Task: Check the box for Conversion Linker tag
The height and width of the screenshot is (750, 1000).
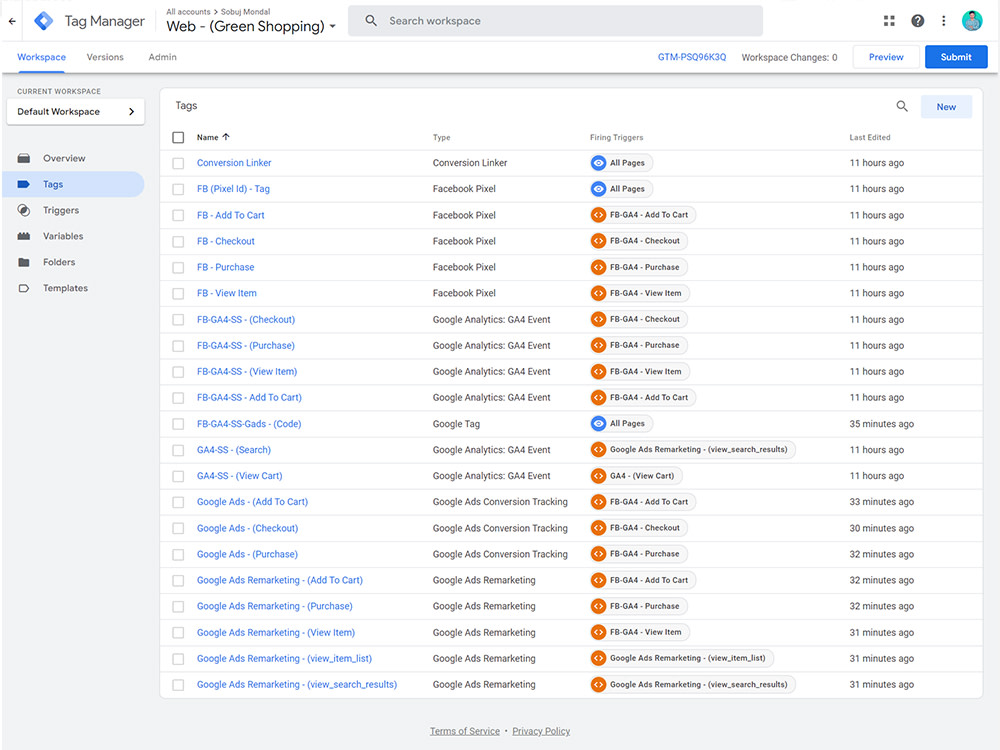Action: (x=178, y=163)
